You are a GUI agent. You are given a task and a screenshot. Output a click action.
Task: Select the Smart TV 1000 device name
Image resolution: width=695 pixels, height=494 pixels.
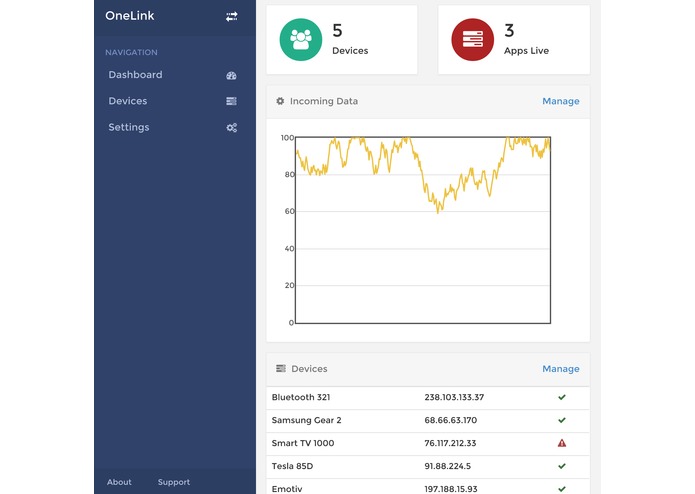(x=303, y=443)
